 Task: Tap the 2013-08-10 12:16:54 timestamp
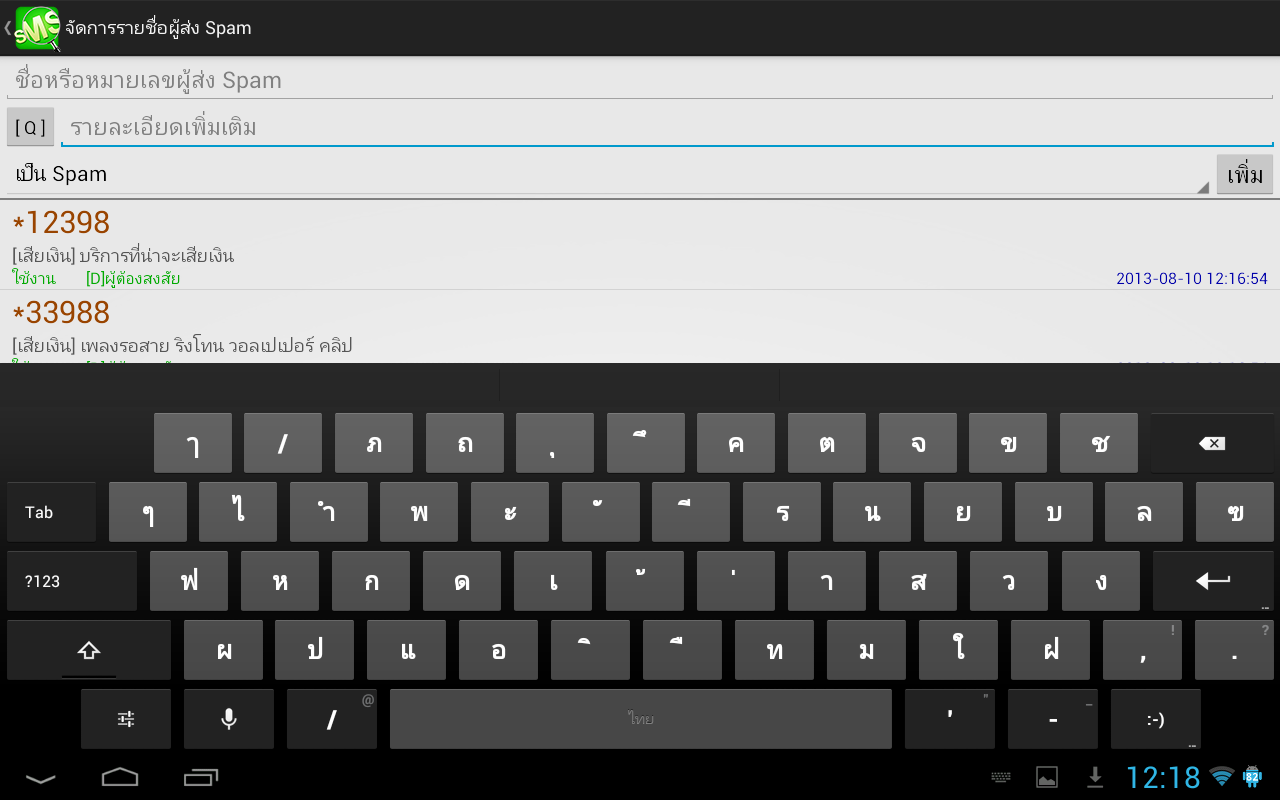coord(1192,279)
